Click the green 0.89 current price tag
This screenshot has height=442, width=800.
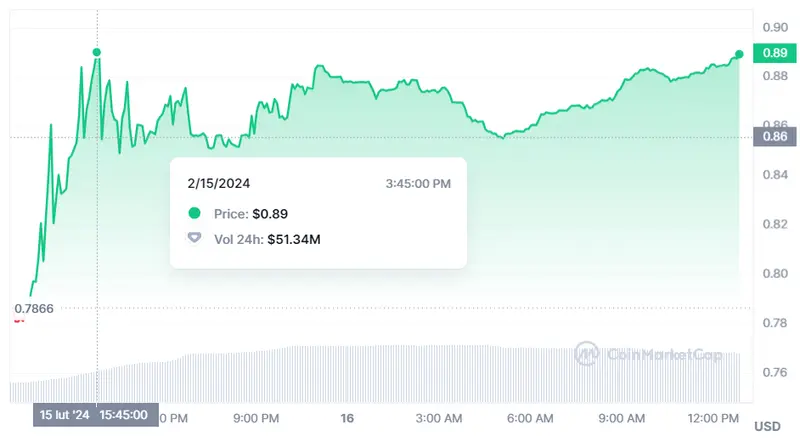coord(773,54)
